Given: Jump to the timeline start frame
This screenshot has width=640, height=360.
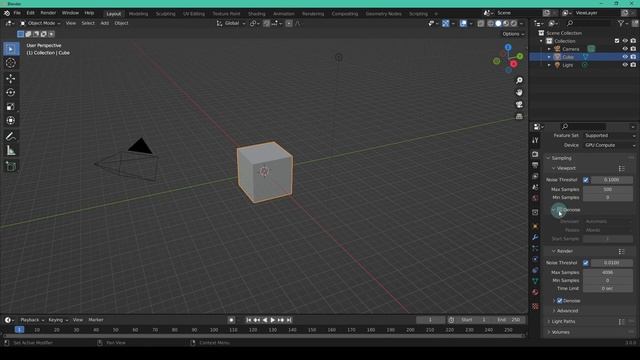Looking at the screenshot, I should coord(249,320).
